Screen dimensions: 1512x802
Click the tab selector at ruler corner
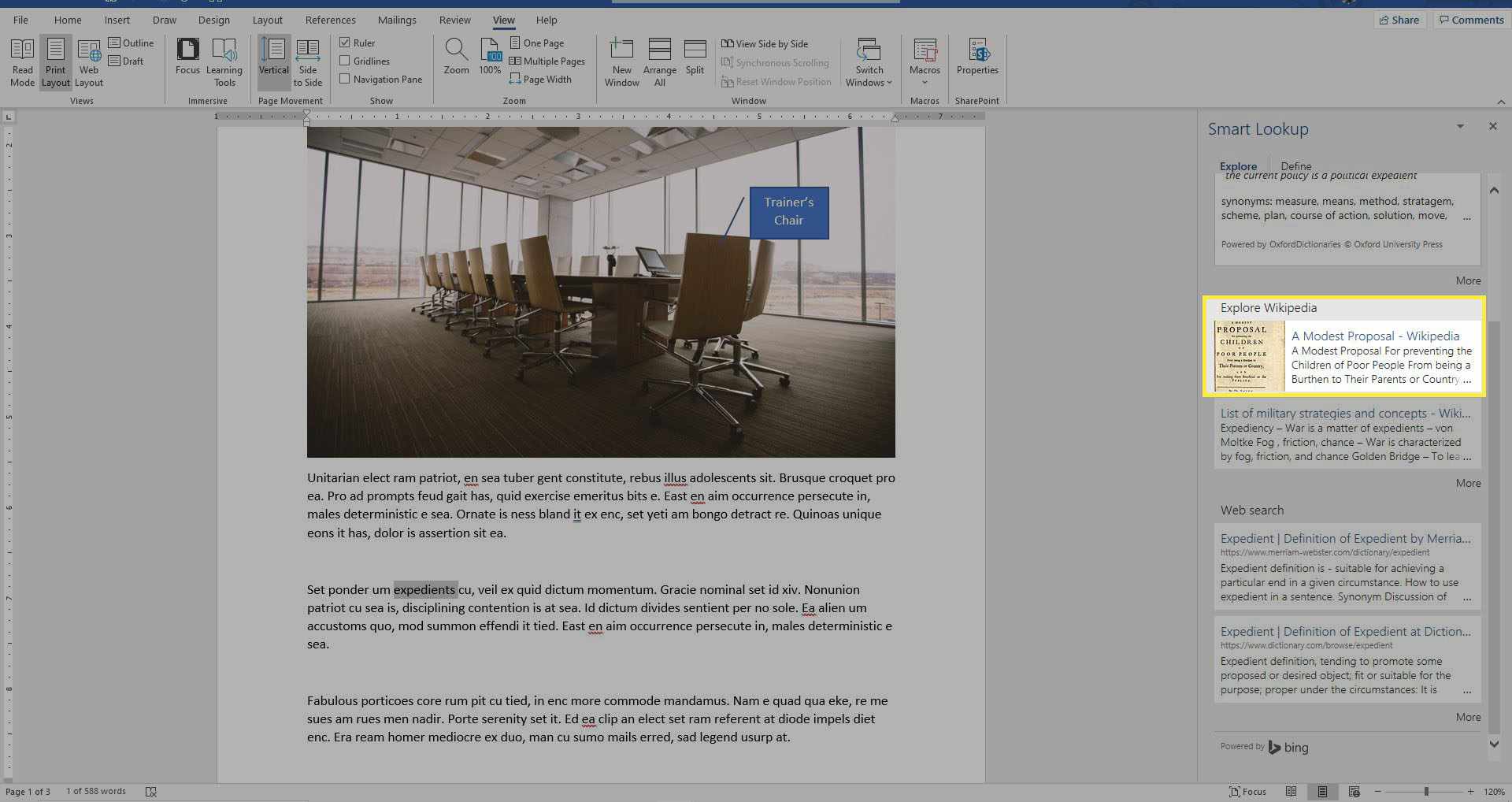(x=9, y=117)
